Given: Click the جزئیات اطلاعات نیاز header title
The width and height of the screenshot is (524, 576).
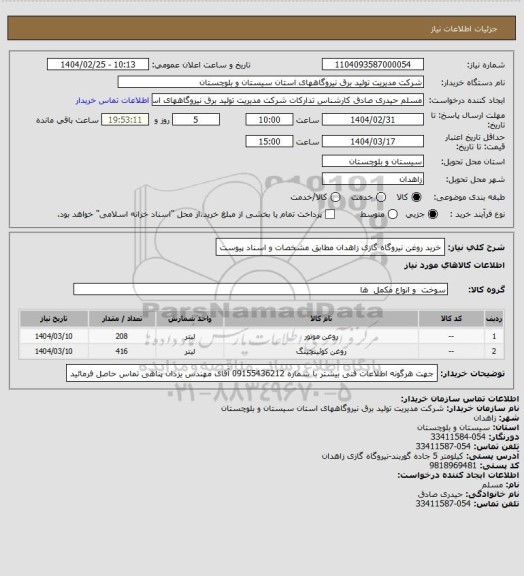Looking at the screenshot, I should click(464, 29).
